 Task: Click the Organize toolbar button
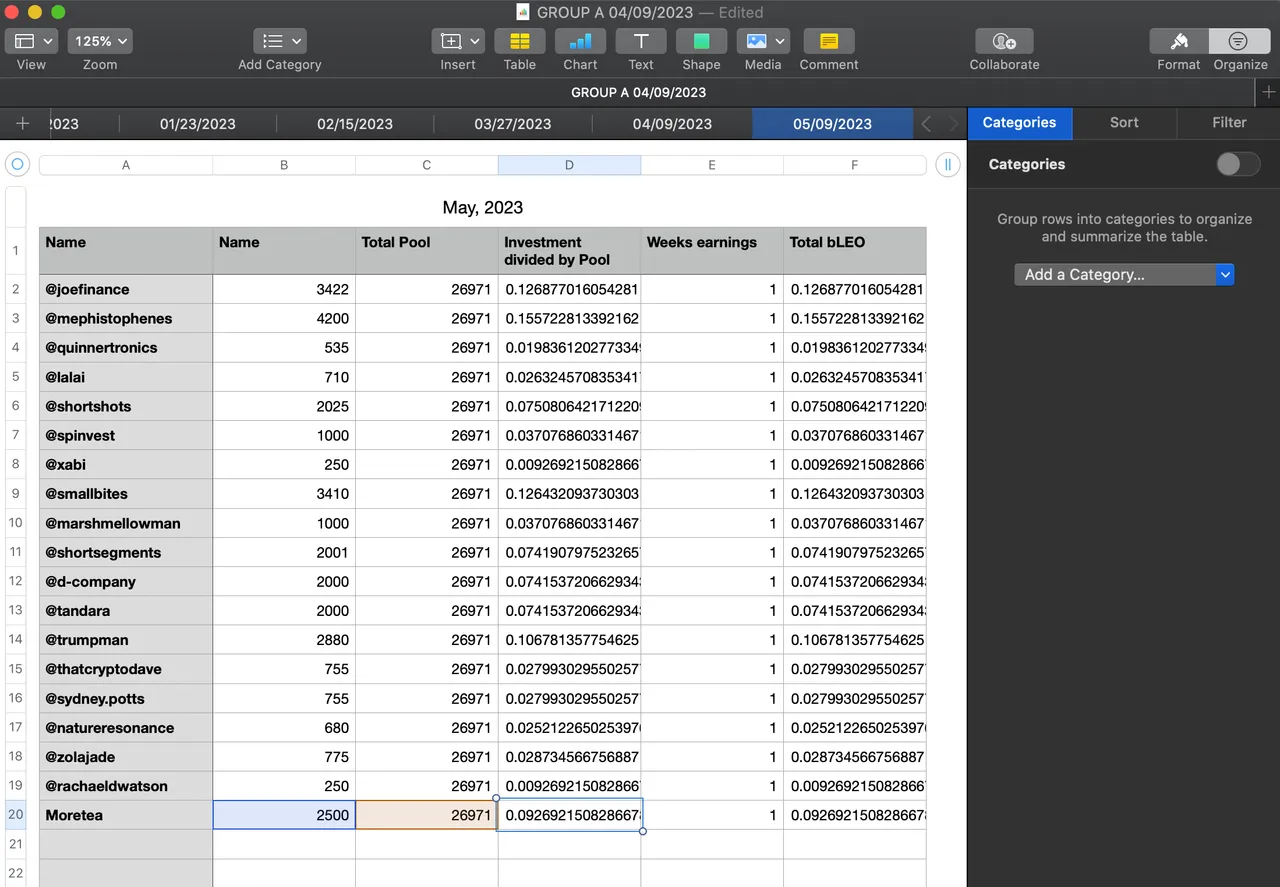coord(1239,41)
